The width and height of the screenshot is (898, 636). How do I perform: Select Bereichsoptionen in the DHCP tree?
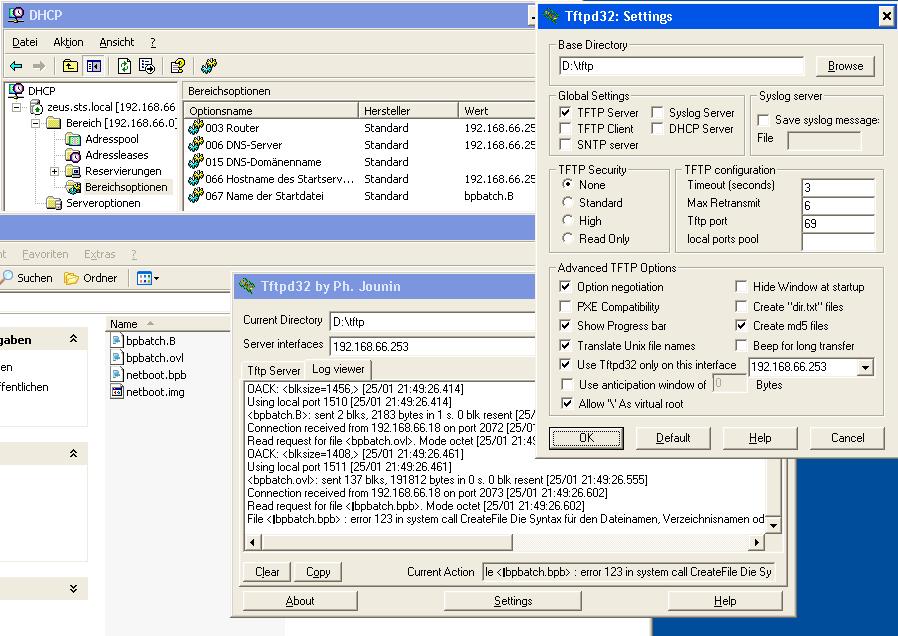point(126,187)
